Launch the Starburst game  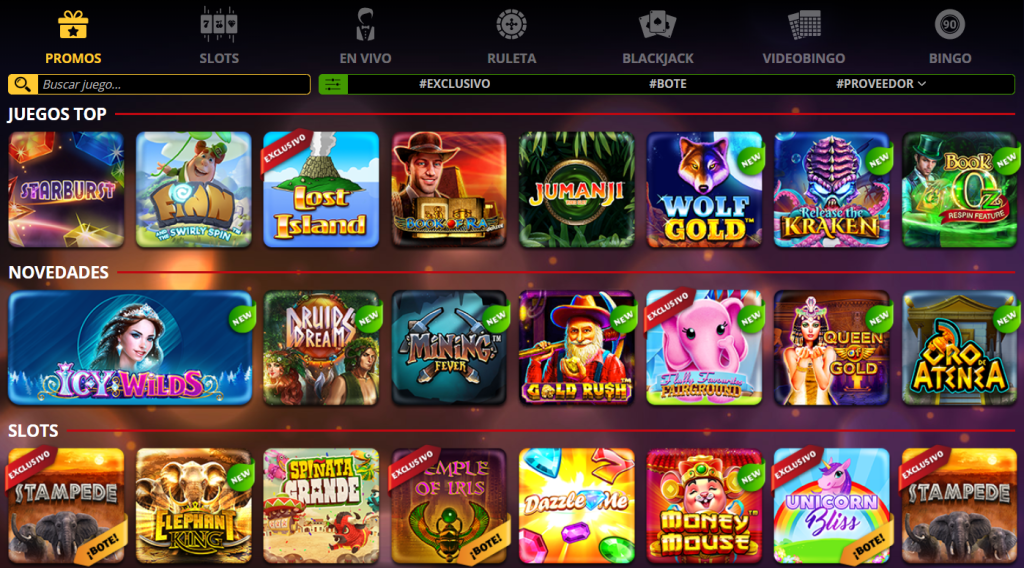pyautogui.click(x=66, y=189)
